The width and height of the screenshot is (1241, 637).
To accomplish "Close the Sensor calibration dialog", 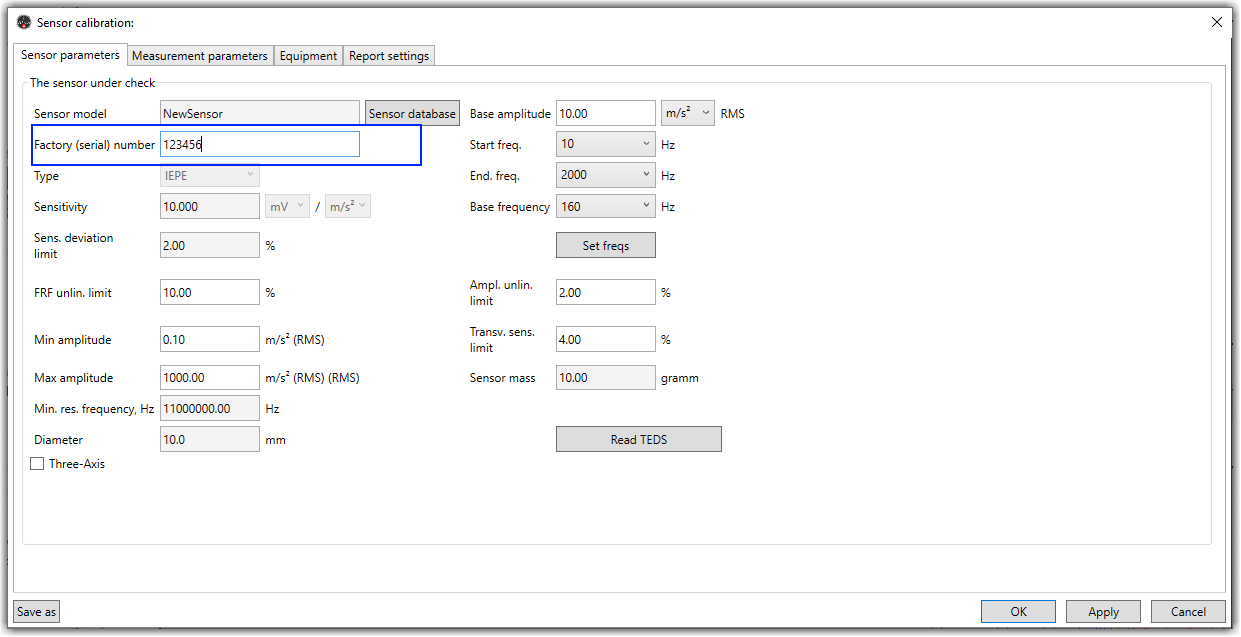I will coord(1216,22).
